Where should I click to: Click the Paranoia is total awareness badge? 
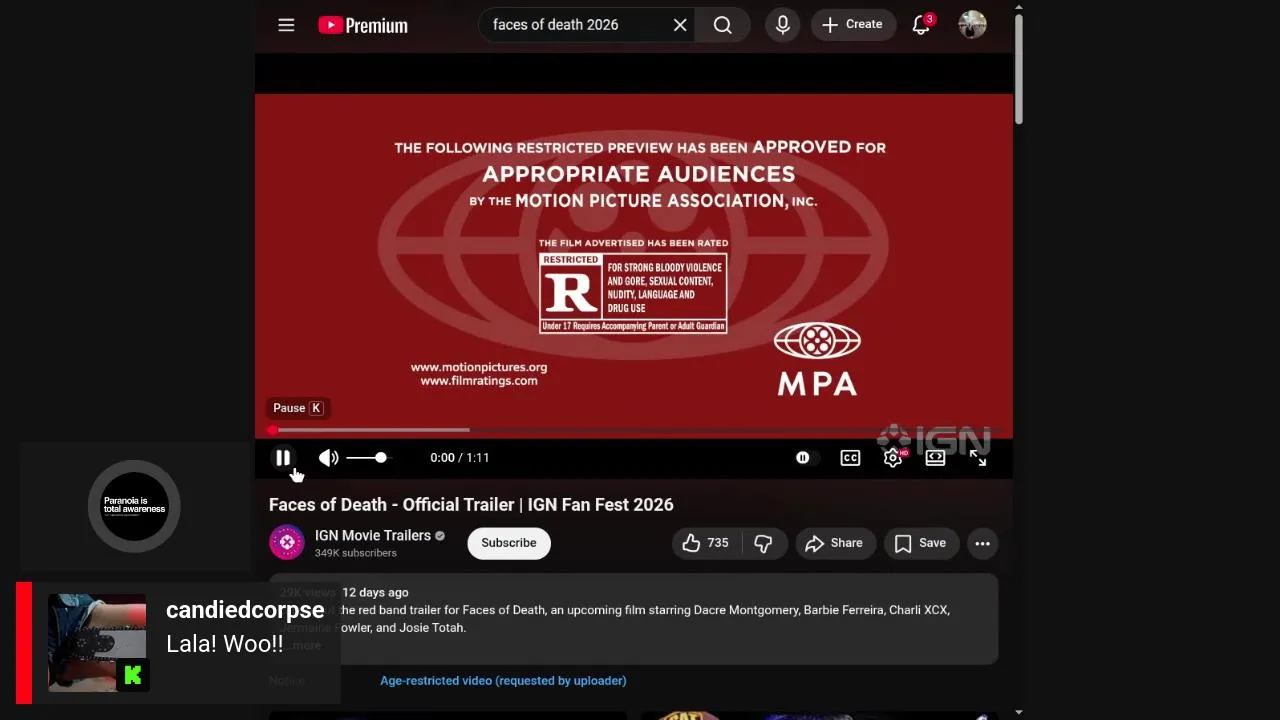(134, 506)
